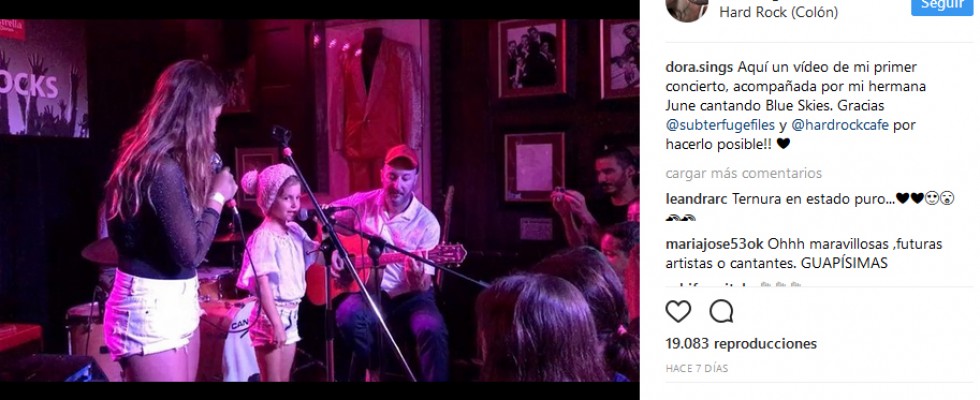This screenshot has height=400, width=980.
Task: Play the concert video
Action: point(319,200)
